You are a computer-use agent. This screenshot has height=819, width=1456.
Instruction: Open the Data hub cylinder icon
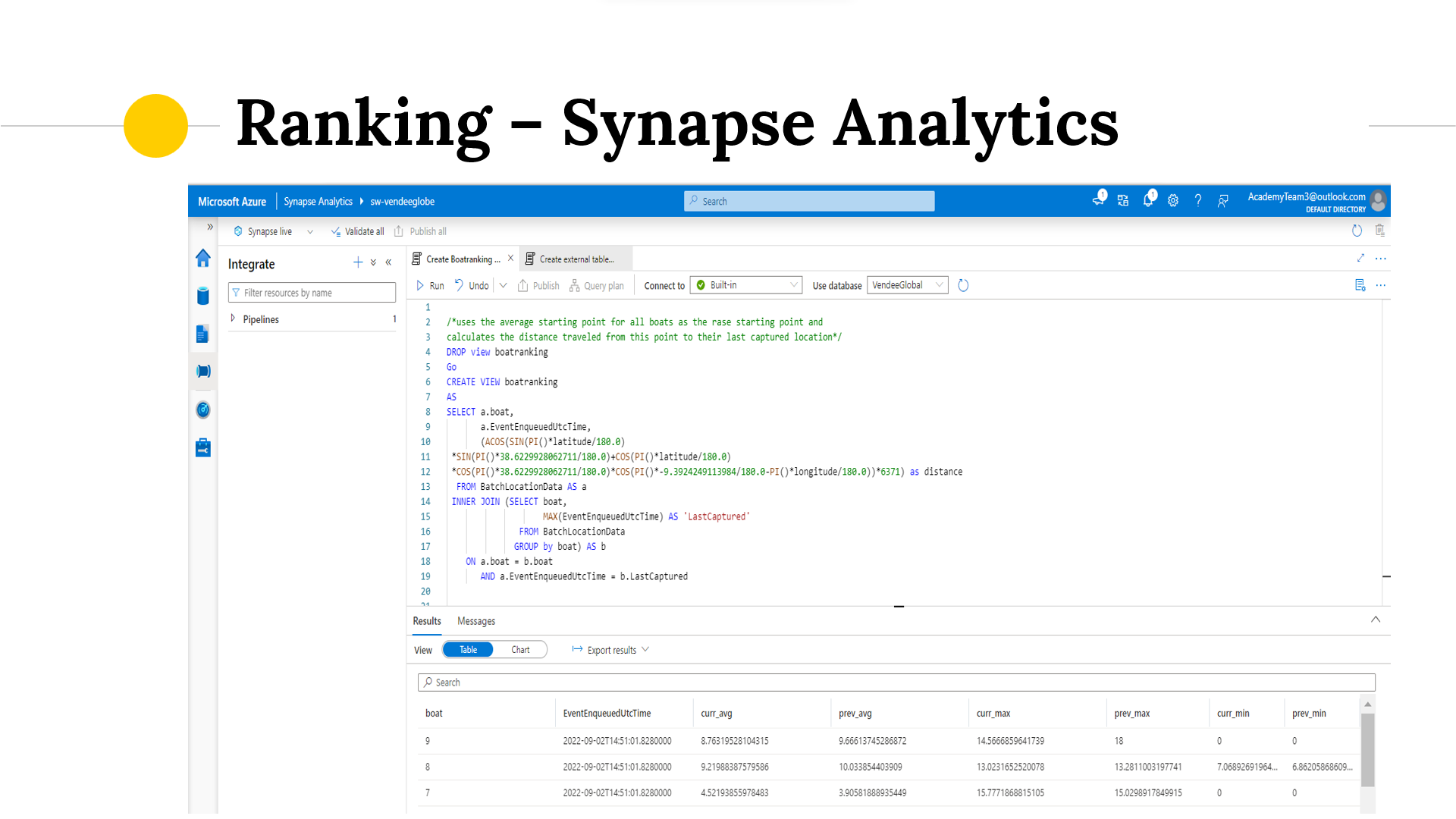pos(202,297)
